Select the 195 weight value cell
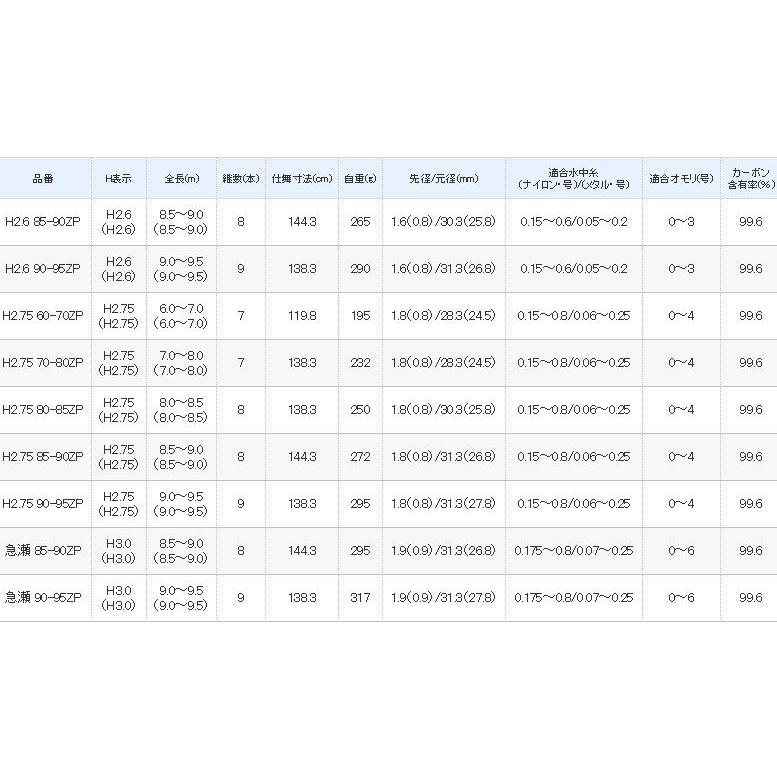Screen dimensions: 777x777 (x=360, y=316)
